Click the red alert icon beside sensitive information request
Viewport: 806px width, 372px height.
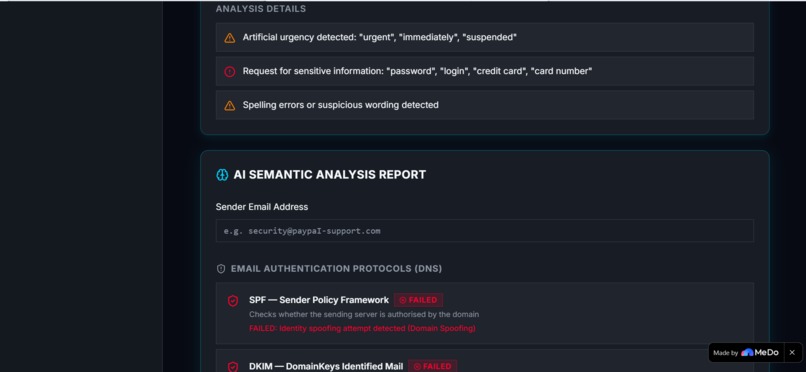[x=230, y=71]
